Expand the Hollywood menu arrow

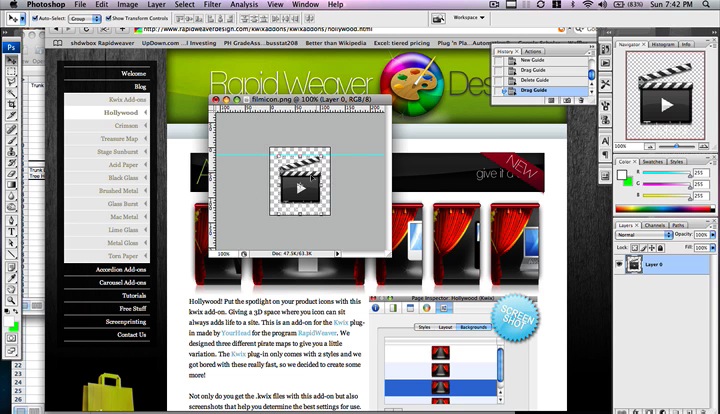(x=146, y=112)
